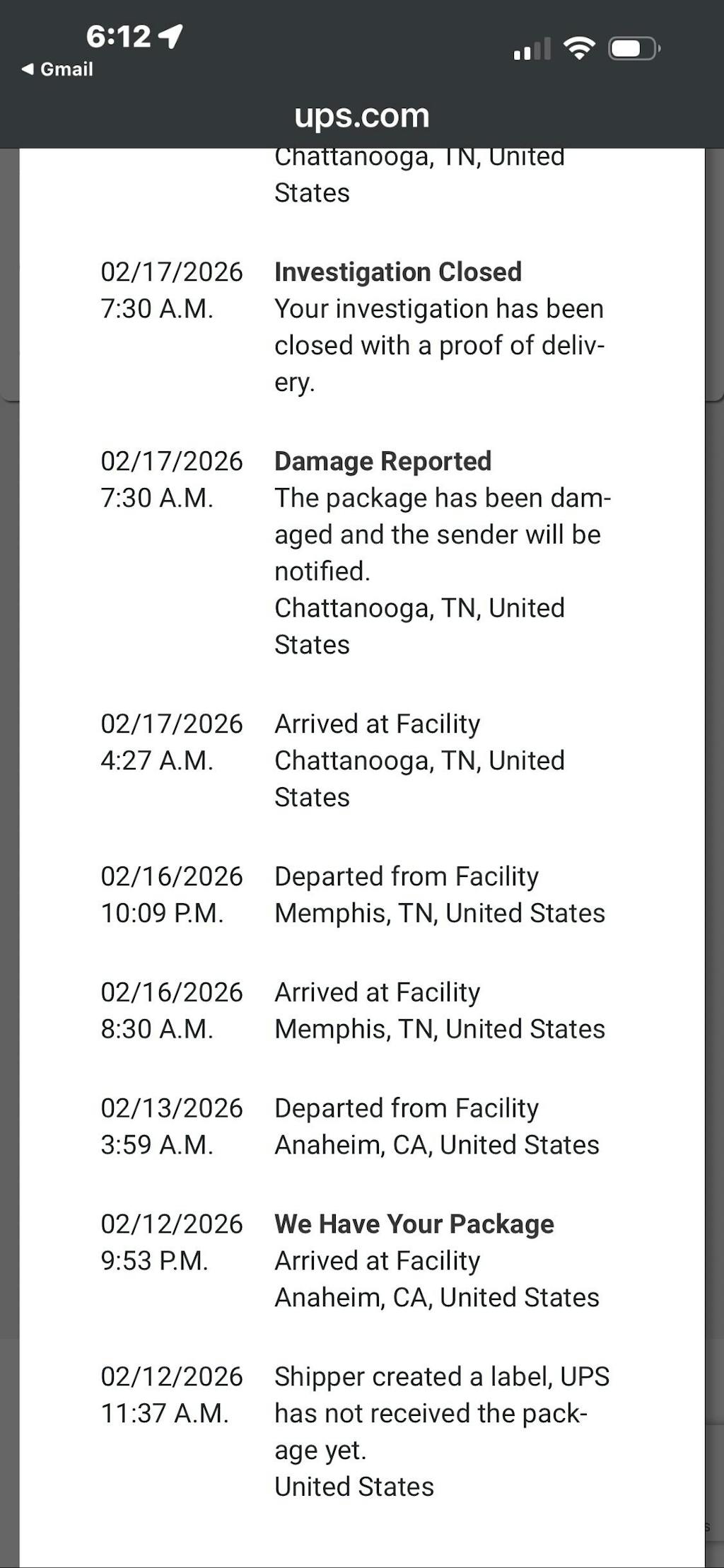Viewport: 724px width, 1568px height.
Task: Tap the 6:12 clock in status bar
Action: pyautogui.click(x=118, y=36)
